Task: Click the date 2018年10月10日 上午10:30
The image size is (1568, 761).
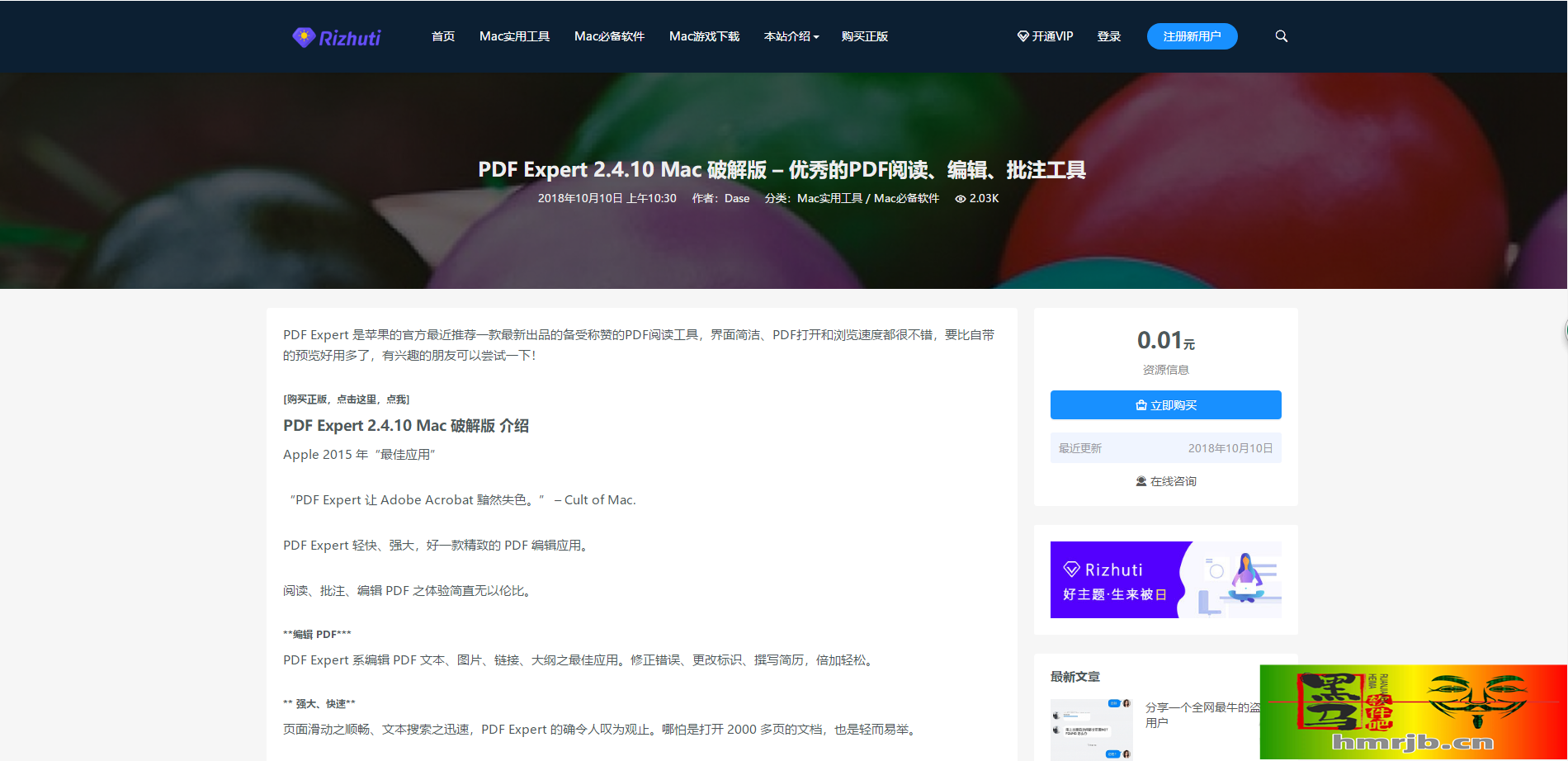Action: pos(607,199)
